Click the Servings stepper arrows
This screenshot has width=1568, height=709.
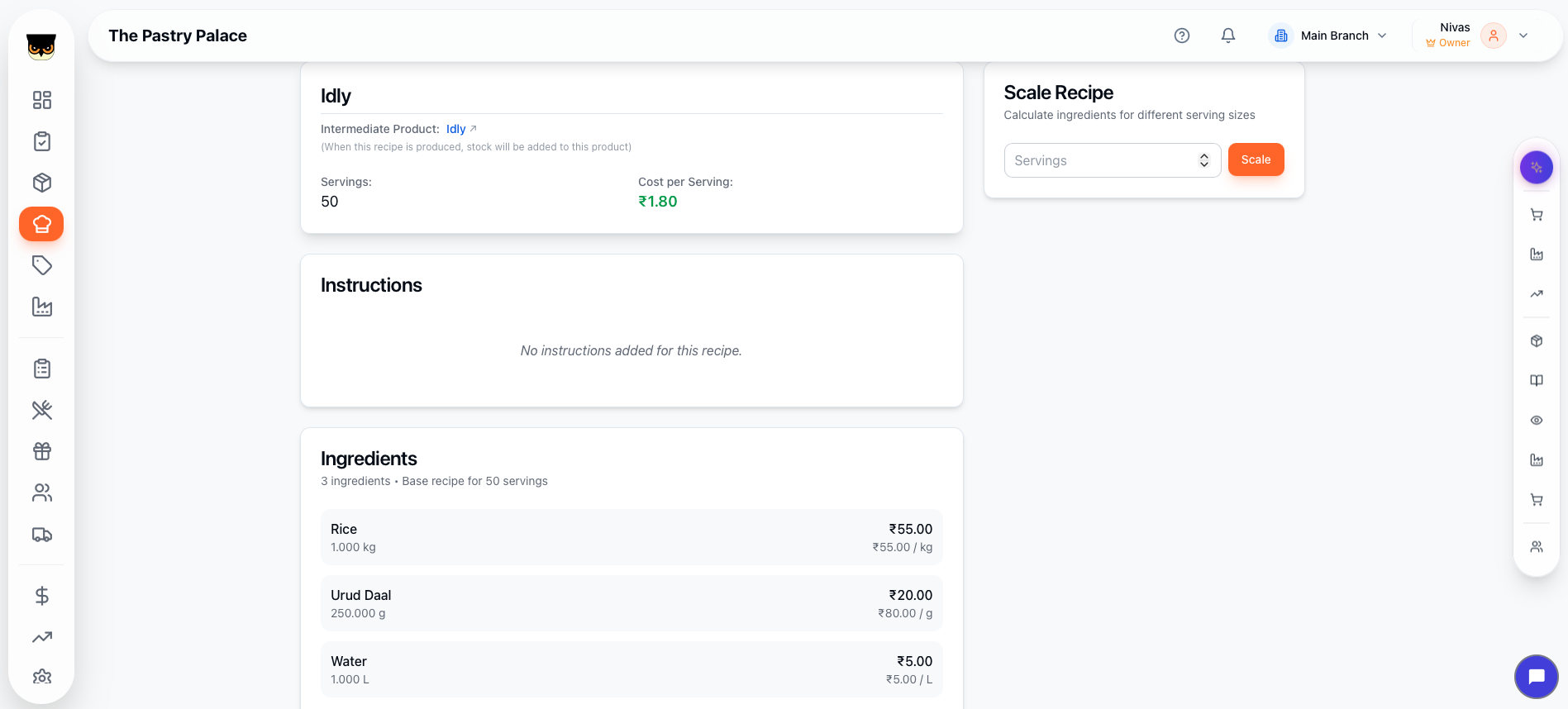(x=1203, y=160)
